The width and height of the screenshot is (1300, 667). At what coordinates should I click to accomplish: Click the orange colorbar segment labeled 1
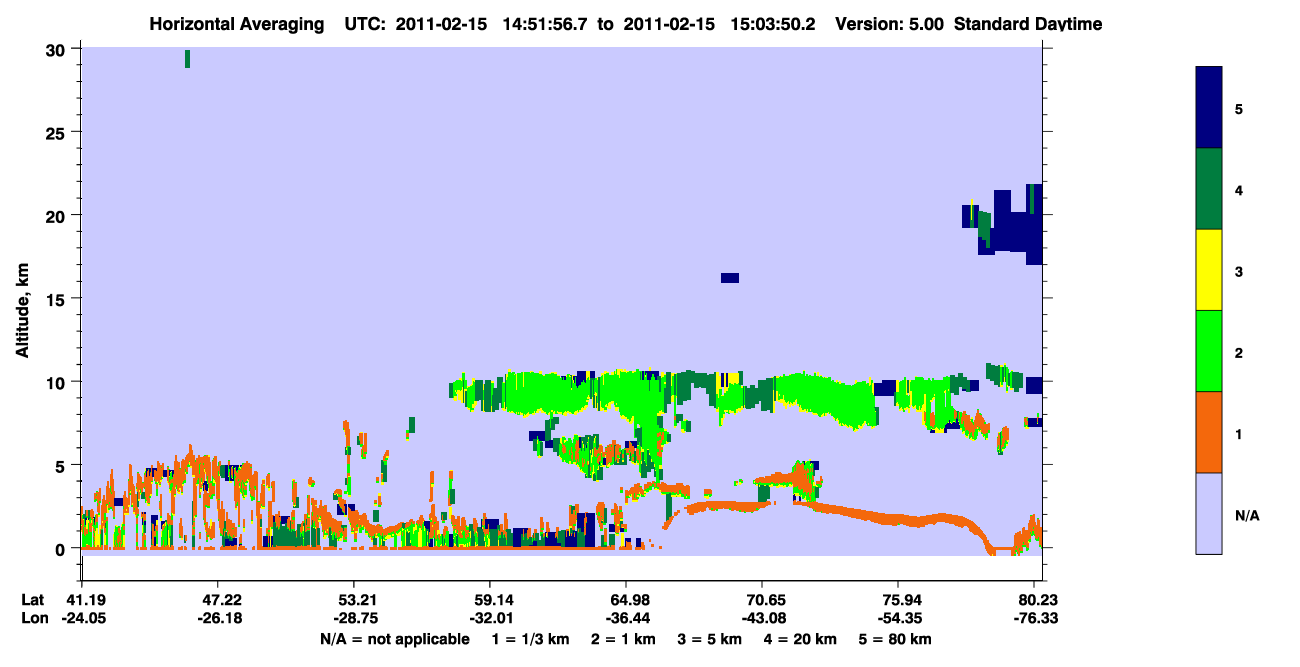click(x=1208, y=432)
